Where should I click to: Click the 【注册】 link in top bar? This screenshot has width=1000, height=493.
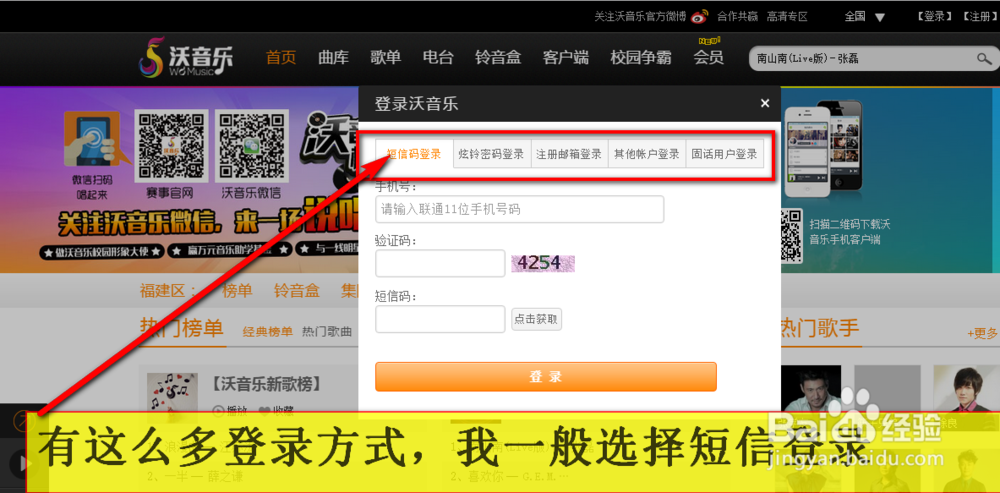coord(980,17)
